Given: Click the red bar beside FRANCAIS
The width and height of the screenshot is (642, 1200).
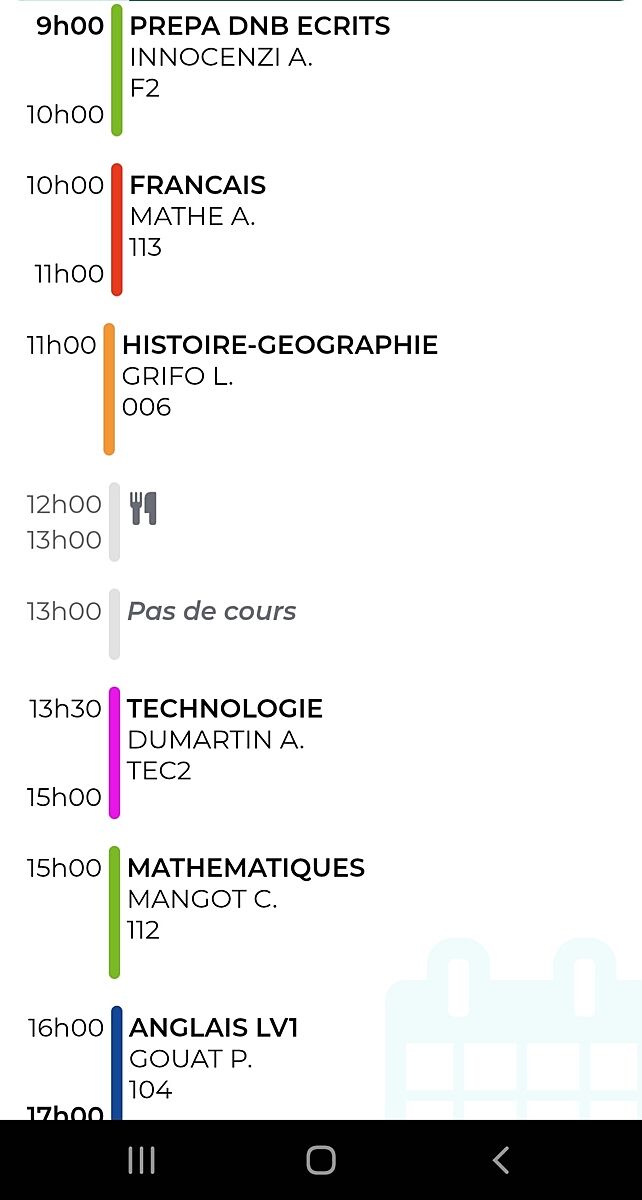Looking at the screenshot, I should pos(117,230).
